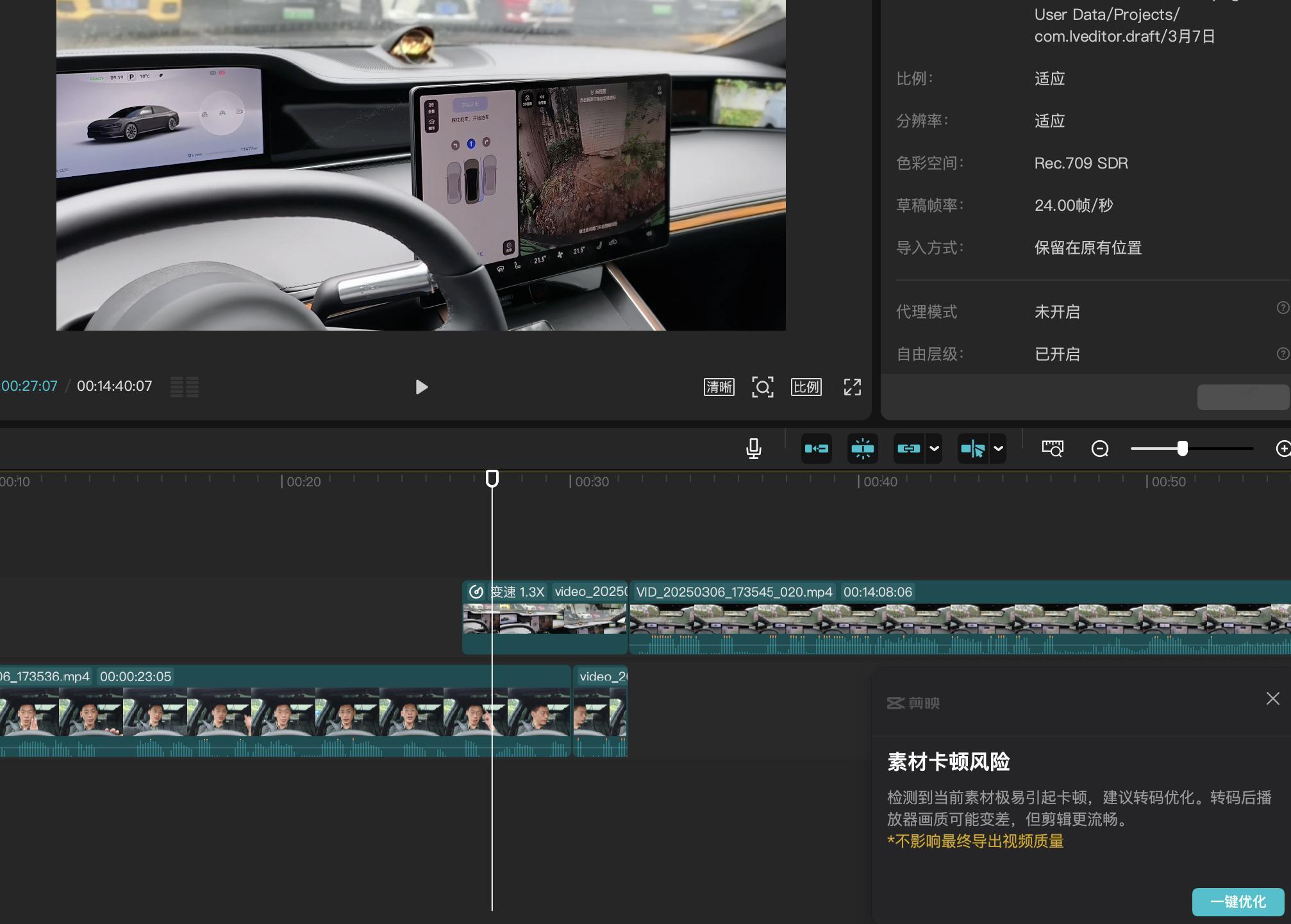Image resolution: width=1291 pixels, height=924 pixels.
Task: Open the 清晰 preview quality option
Action: pos(719,387)
